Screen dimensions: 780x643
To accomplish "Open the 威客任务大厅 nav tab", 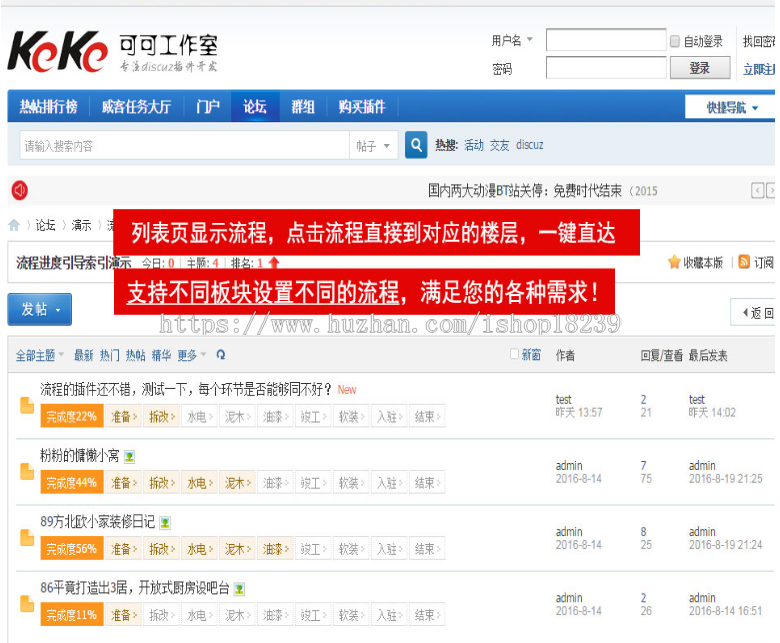I will (136, 106).
